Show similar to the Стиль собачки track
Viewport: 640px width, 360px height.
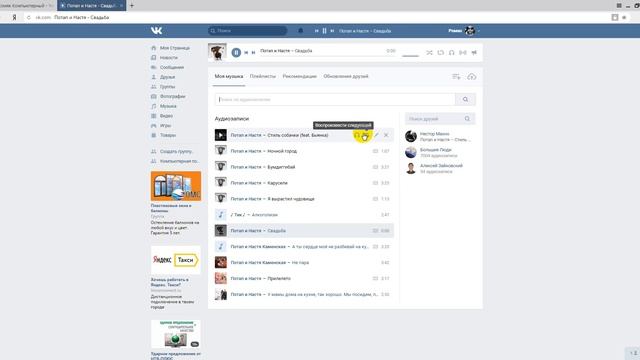(x=357, y=135)
